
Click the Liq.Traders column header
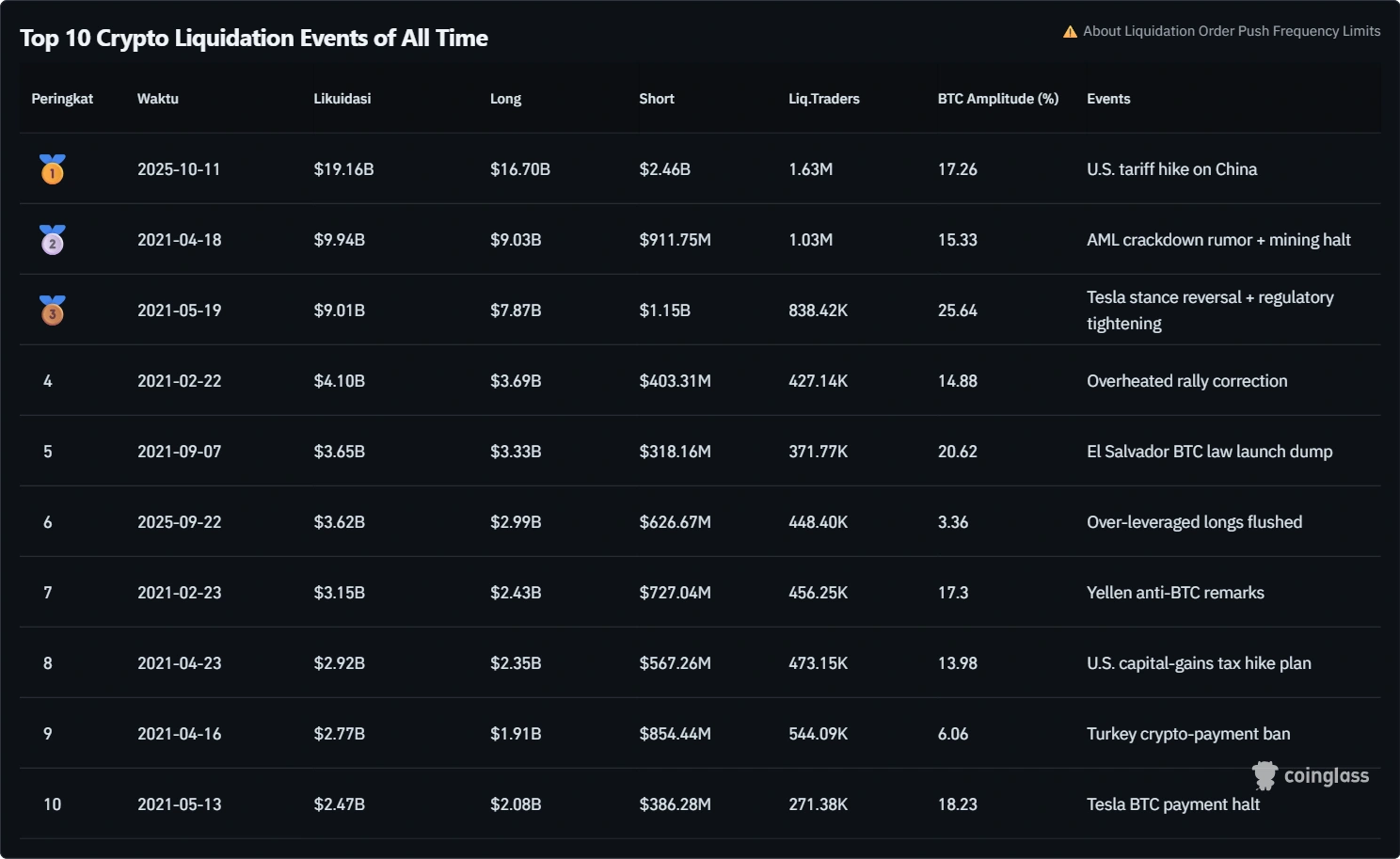823,99
